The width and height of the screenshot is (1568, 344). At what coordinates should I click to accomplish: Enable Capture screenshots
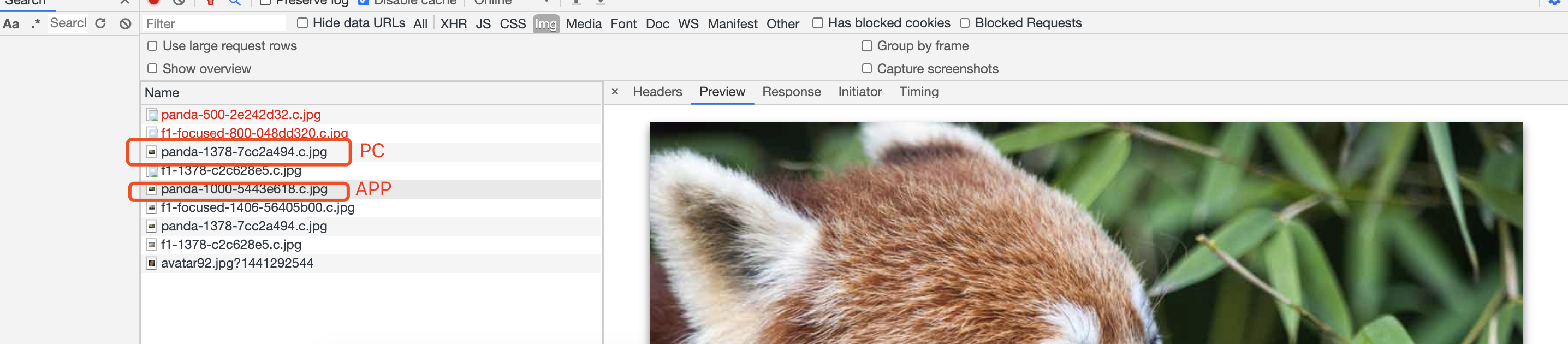867,69
